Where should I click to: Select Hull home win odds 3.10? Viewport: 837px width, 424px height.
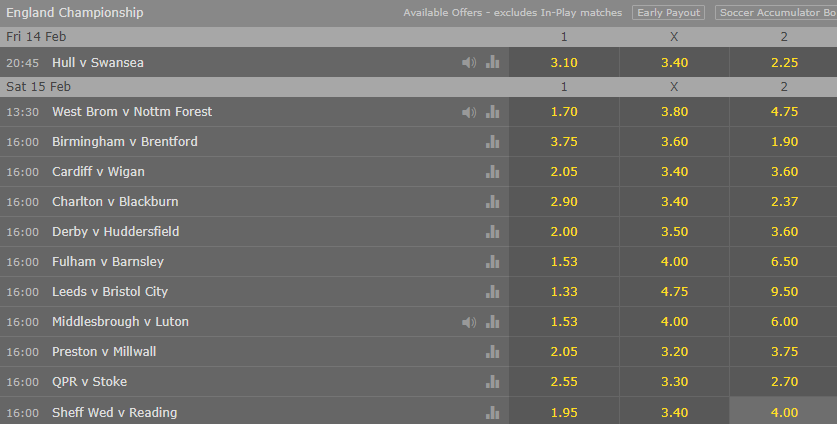coord(564,62)
